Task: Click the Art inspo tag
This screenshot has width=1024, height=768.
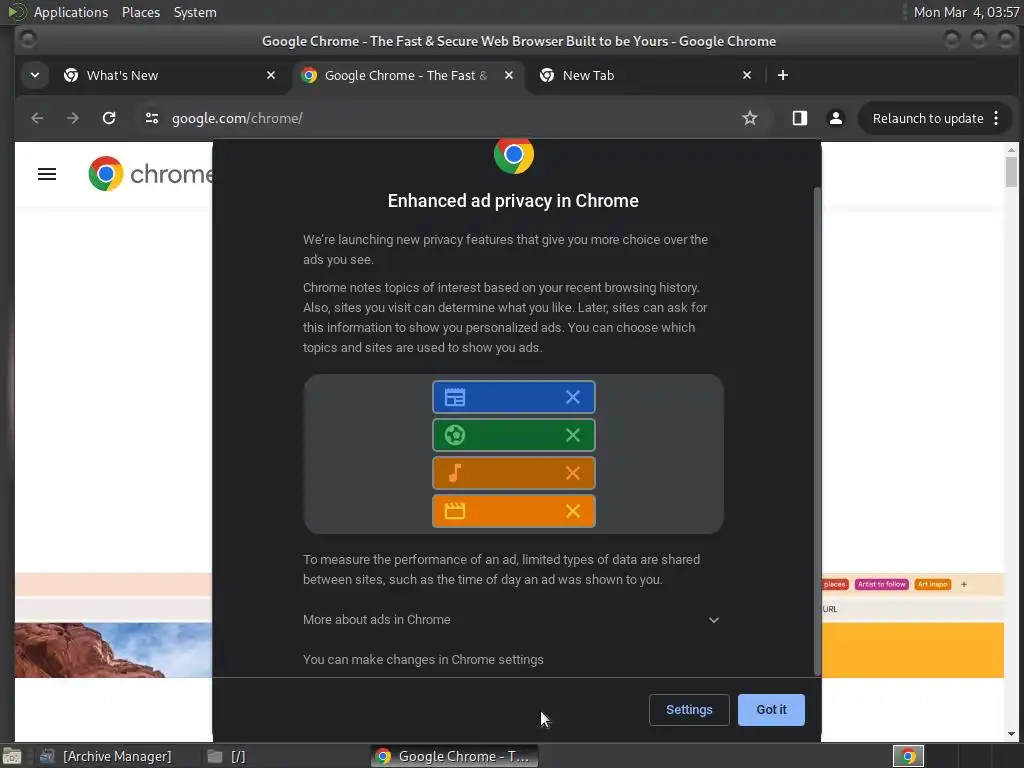Action: pyautogui.click(x=933, y=584)
